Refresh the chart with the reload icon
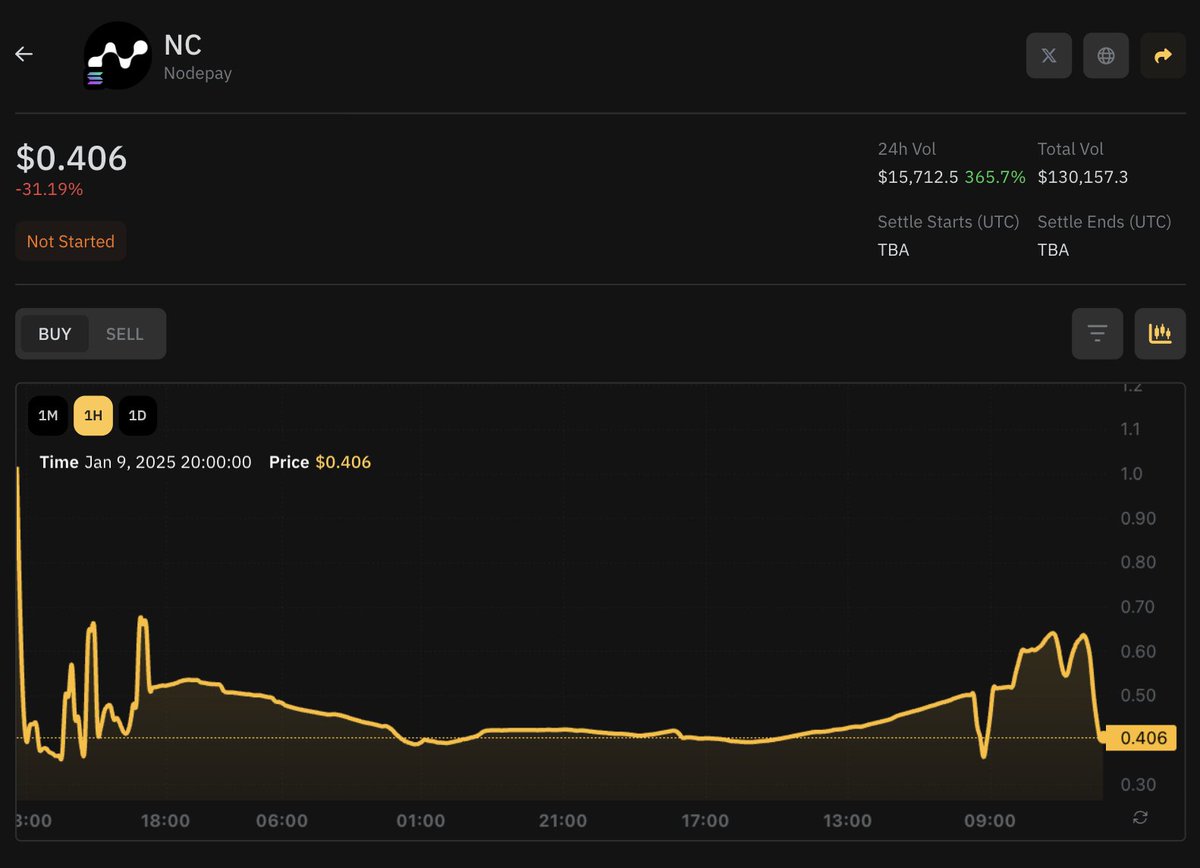Image resolution: width=1200 pixels, height=868 pixels. click(1140, 818)
